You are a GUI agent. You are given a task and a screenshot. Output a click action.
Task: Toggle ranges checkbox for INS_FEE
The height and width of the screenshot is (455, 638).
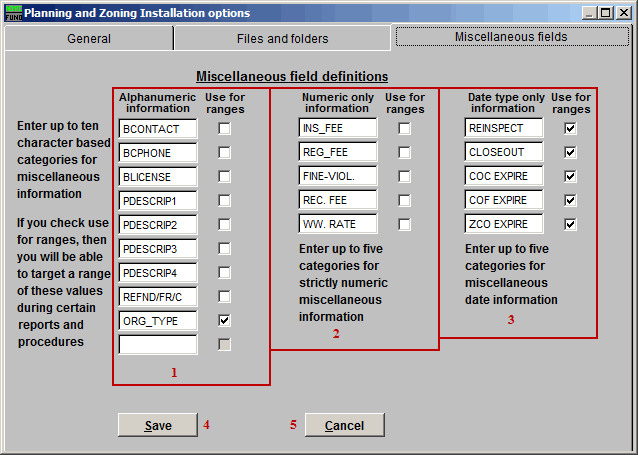(x=404, y=129)
